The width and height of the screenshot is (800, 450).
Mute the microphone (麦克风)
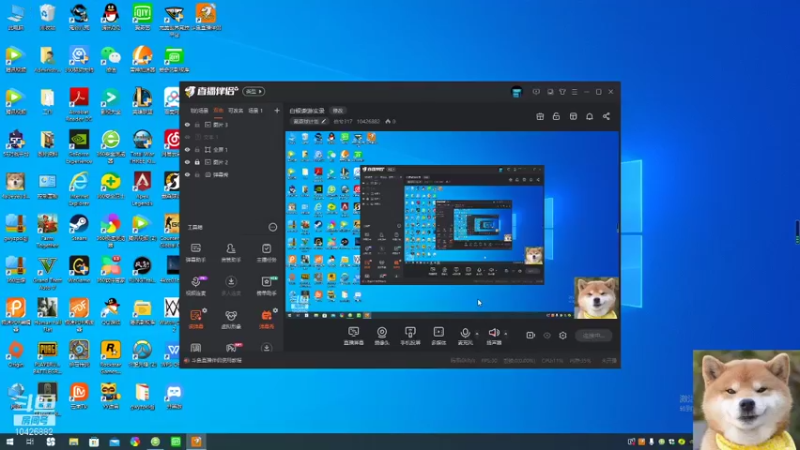click(465, 336)
